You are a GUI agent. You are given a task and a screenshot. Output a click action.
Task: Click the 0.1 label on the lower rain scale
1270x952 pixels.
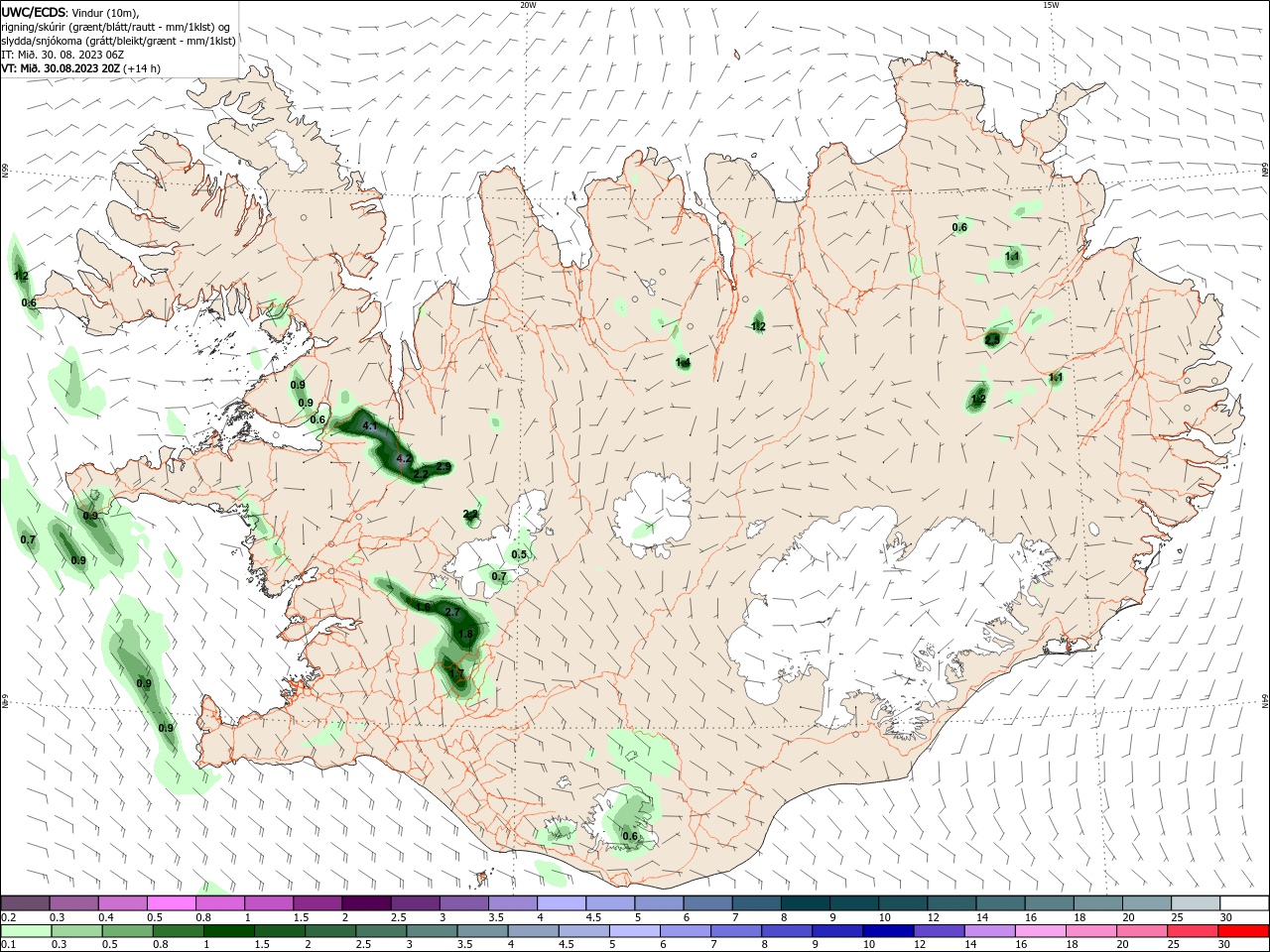point(8,945)
